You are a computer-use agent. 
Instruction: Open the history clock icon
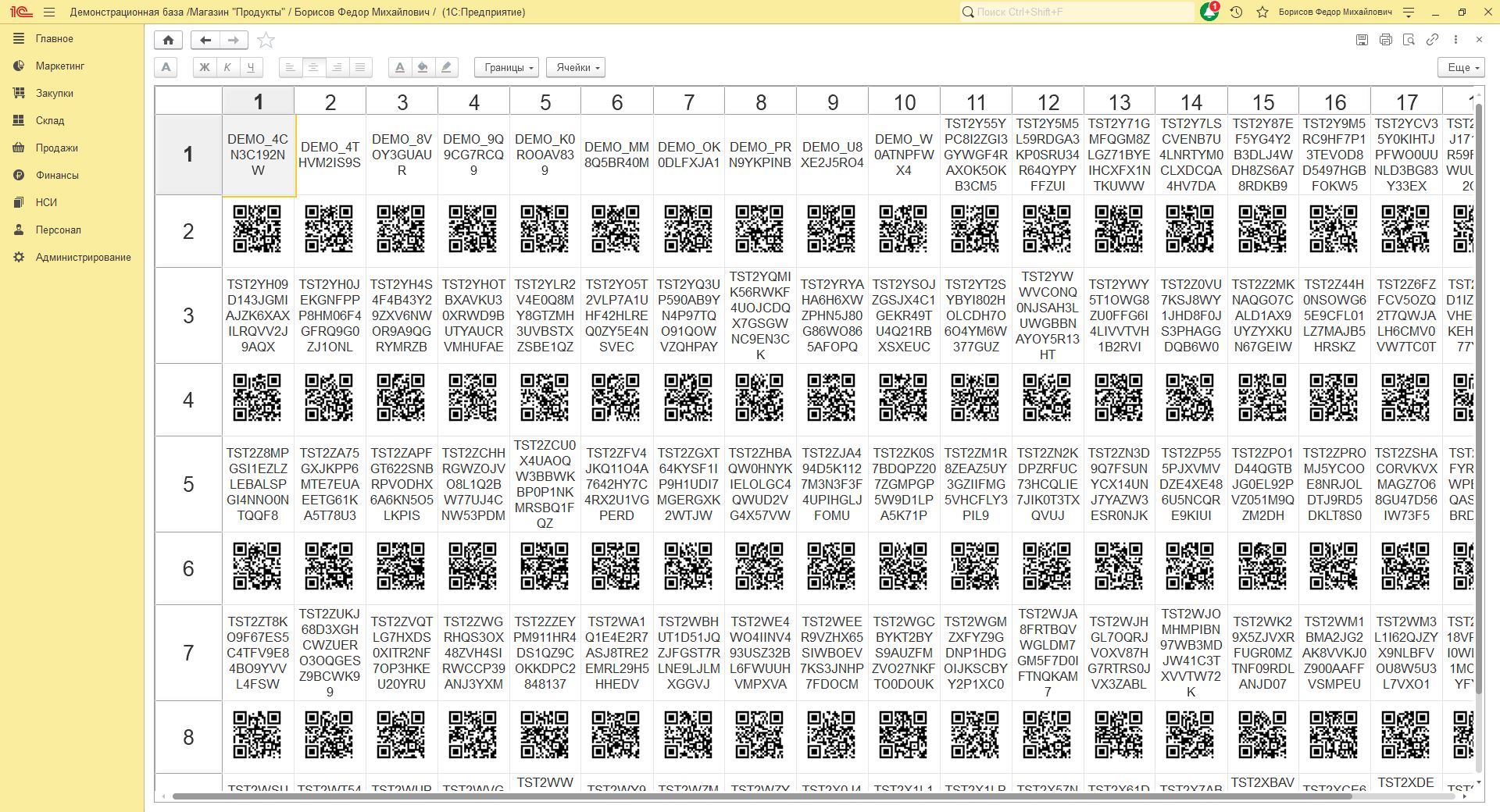(x=1236, y=12)
